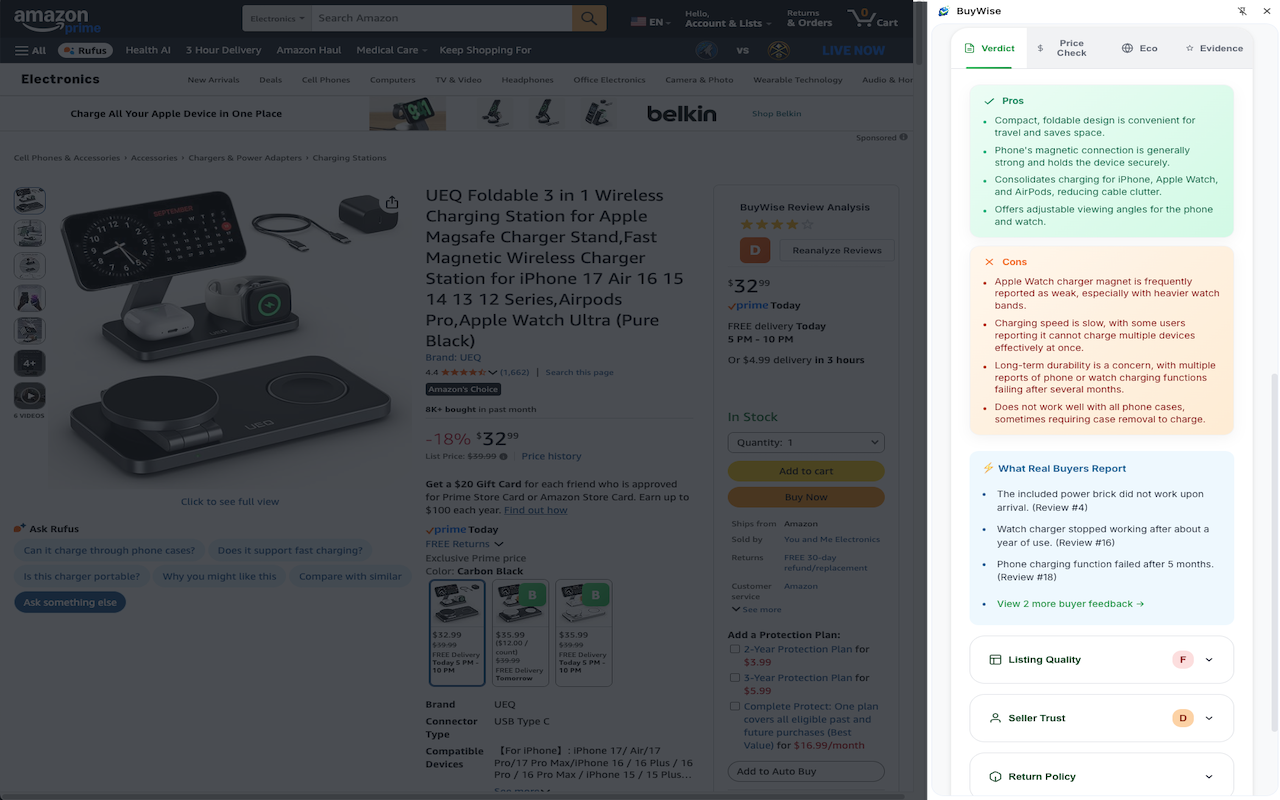Expand the Return Policy section
Viewport: 1280px width, 800px height.
point(1209,777)
